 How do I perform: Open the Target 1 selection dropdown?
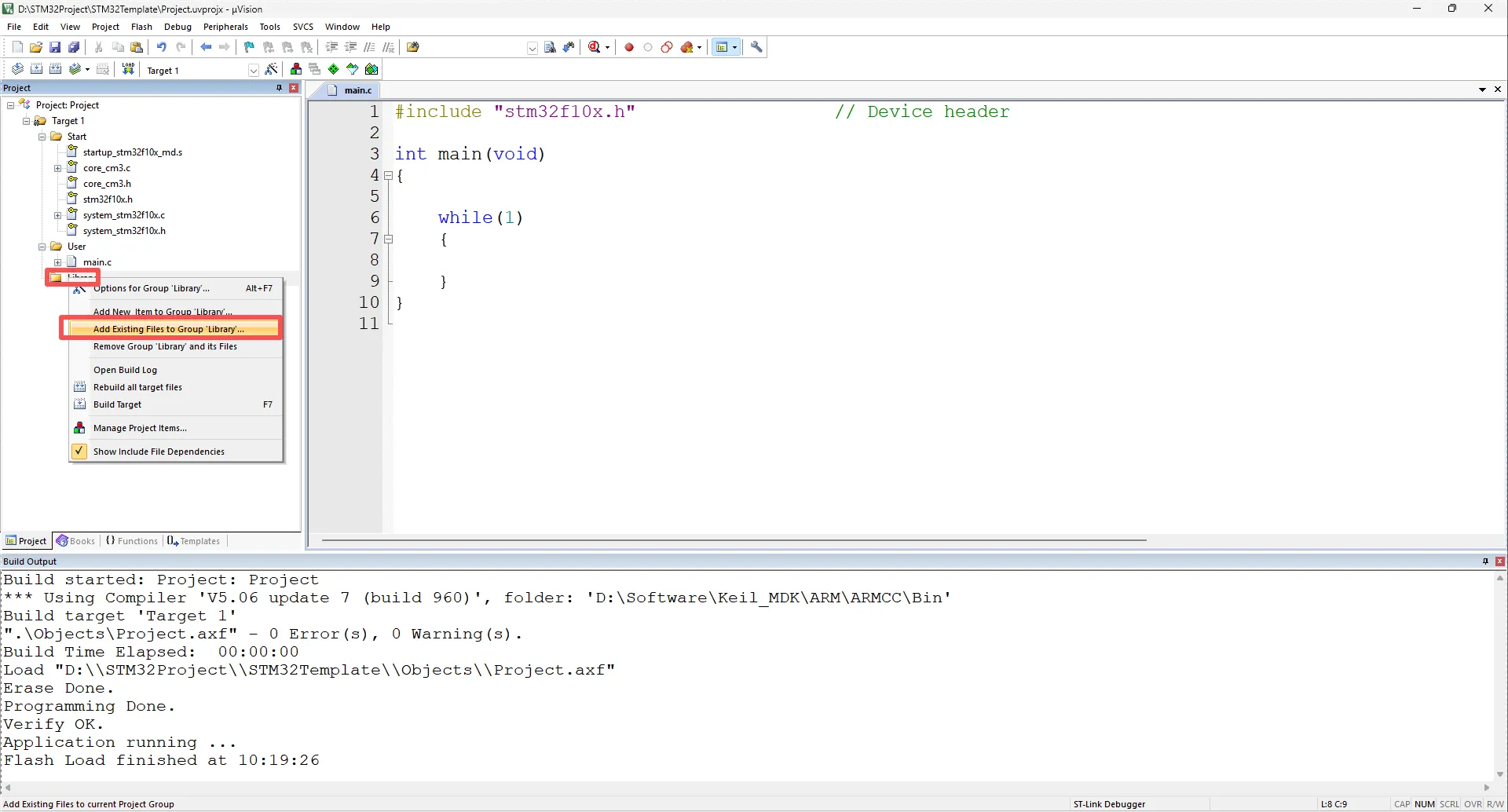tap(253, 71)
